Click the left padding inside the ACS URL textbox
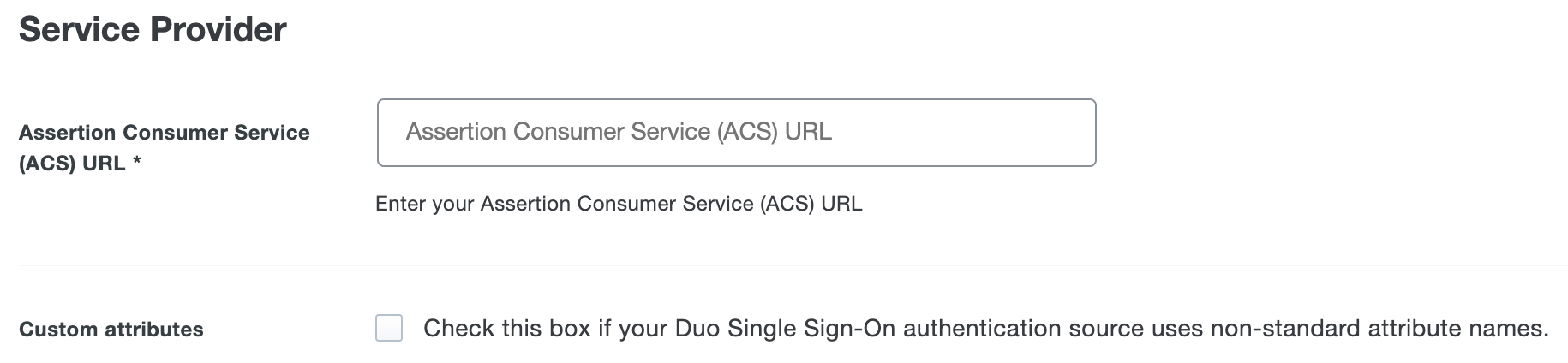The image size is (1568, 363). click(391, 133)
